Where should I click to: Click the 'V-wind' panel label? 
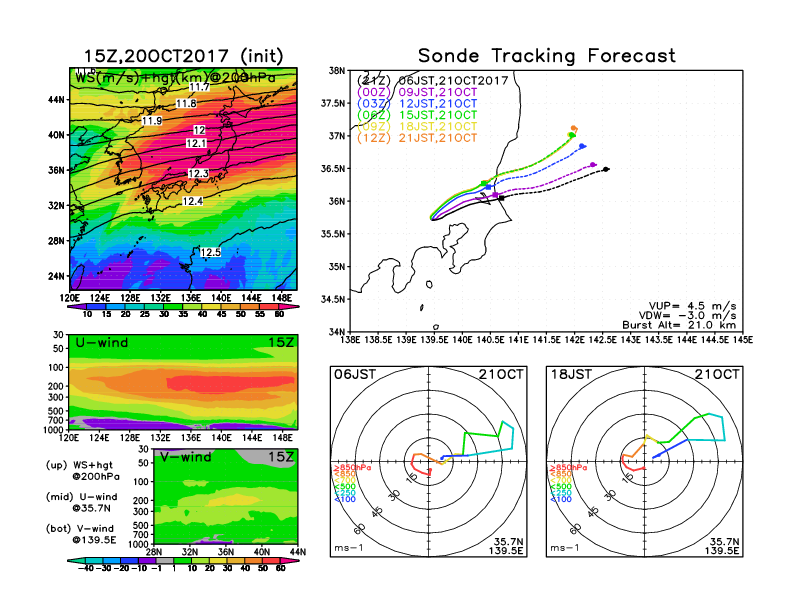185,457
